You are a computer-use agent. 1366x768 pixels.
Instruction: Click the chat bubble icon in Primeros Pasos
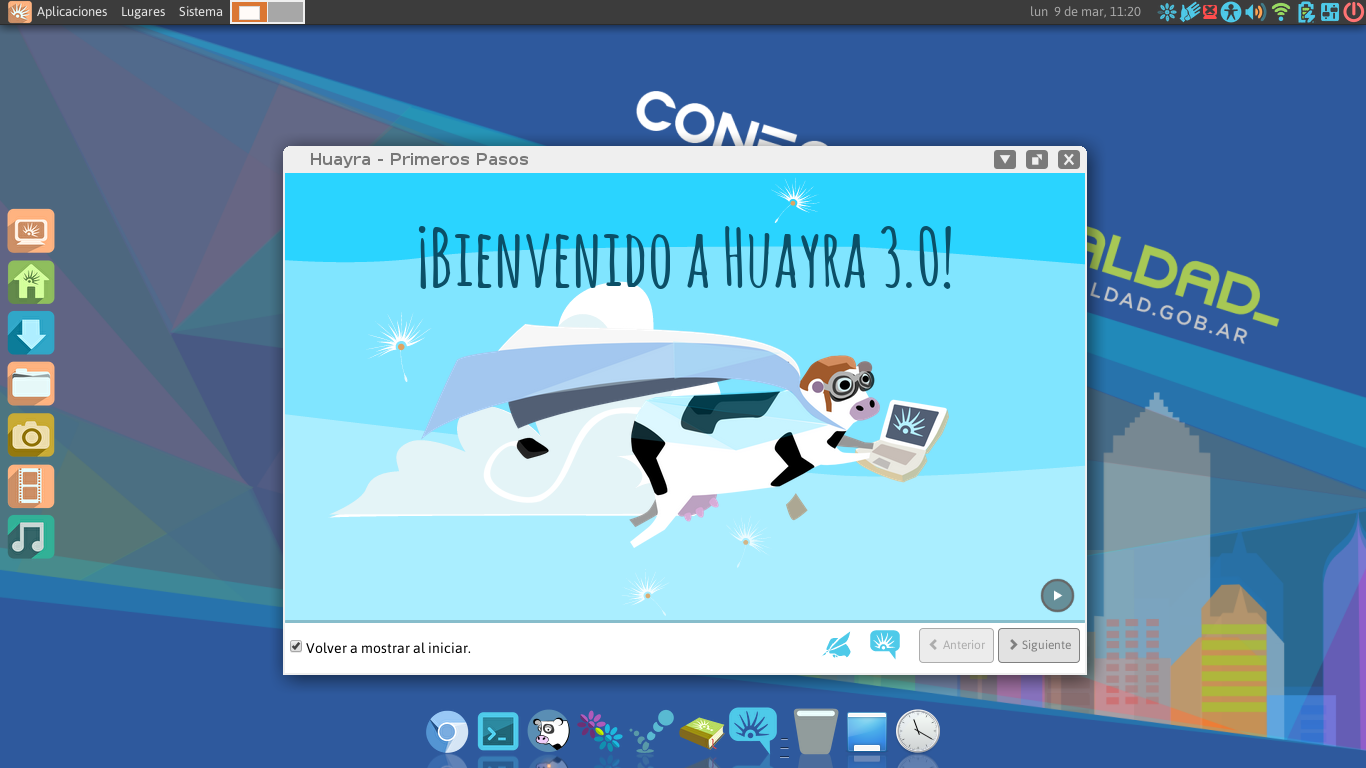885,644
